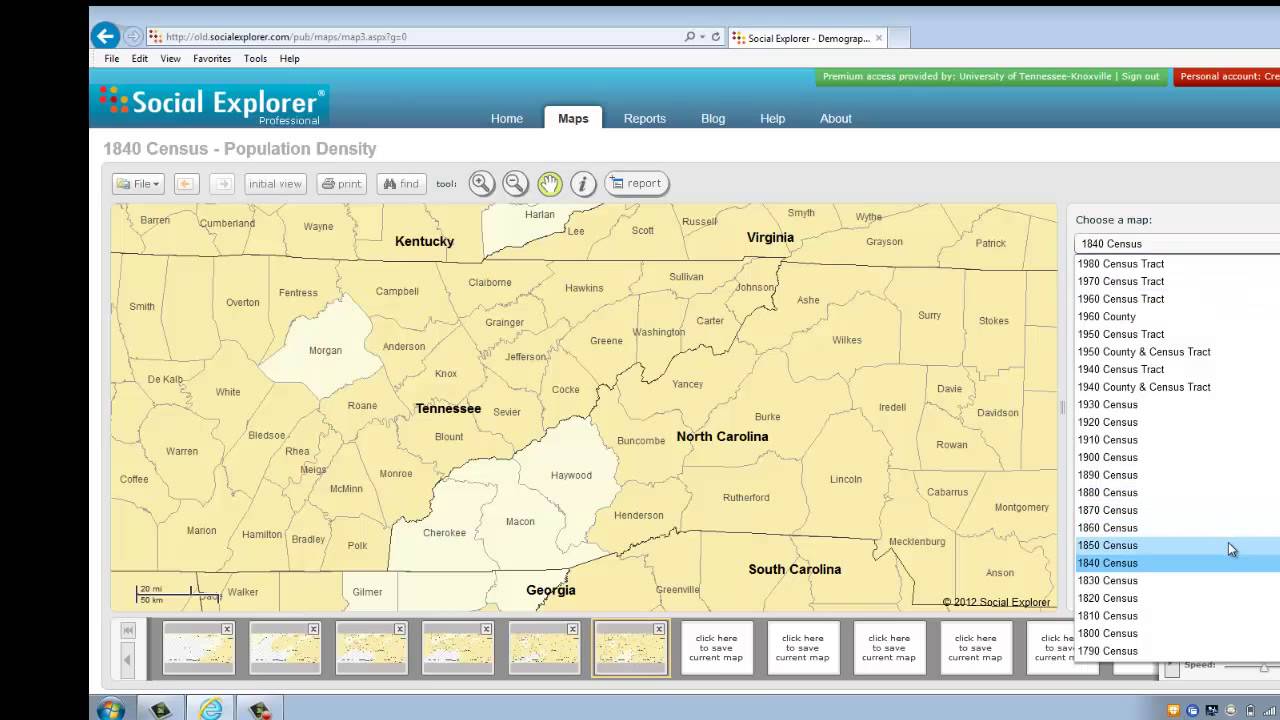This screenshot has height=720, width=1280.
Task: Click the Internet Explorer forward button
Action: click(x=133, y=36)
